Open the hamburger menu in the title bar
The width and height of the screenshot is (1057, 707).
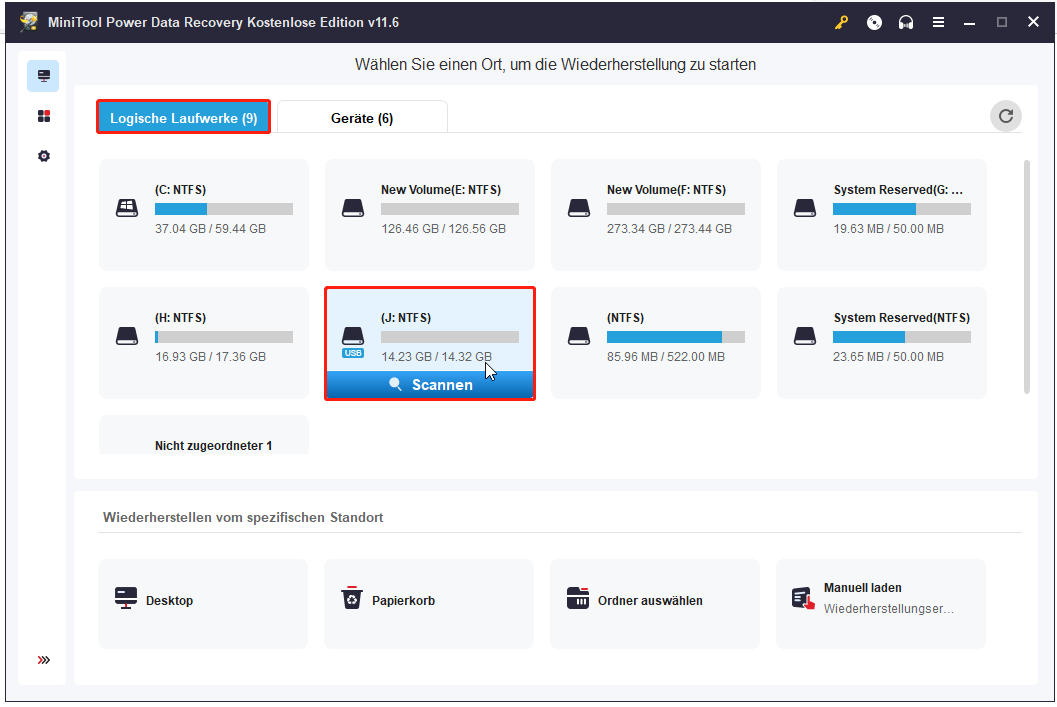938,22
